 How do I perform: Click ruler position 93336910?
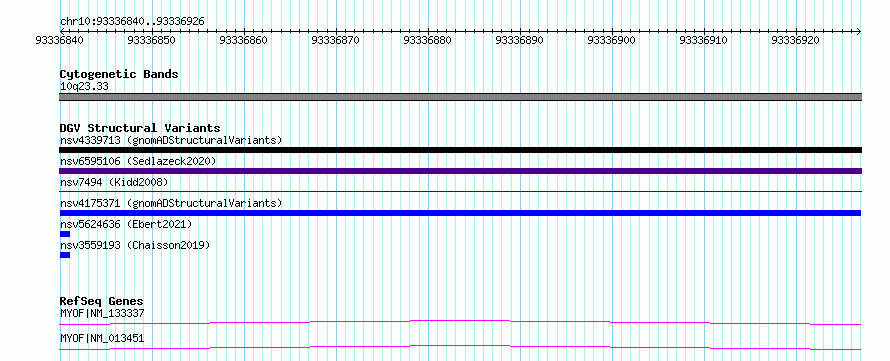[703, 40]
